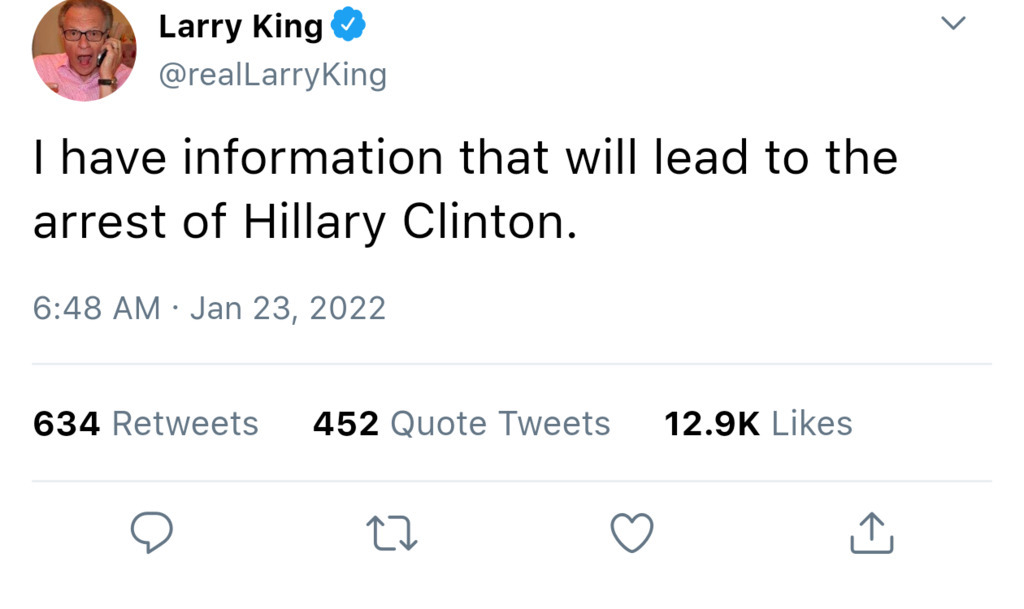View the 634 Retweets list

pos(146,424)
